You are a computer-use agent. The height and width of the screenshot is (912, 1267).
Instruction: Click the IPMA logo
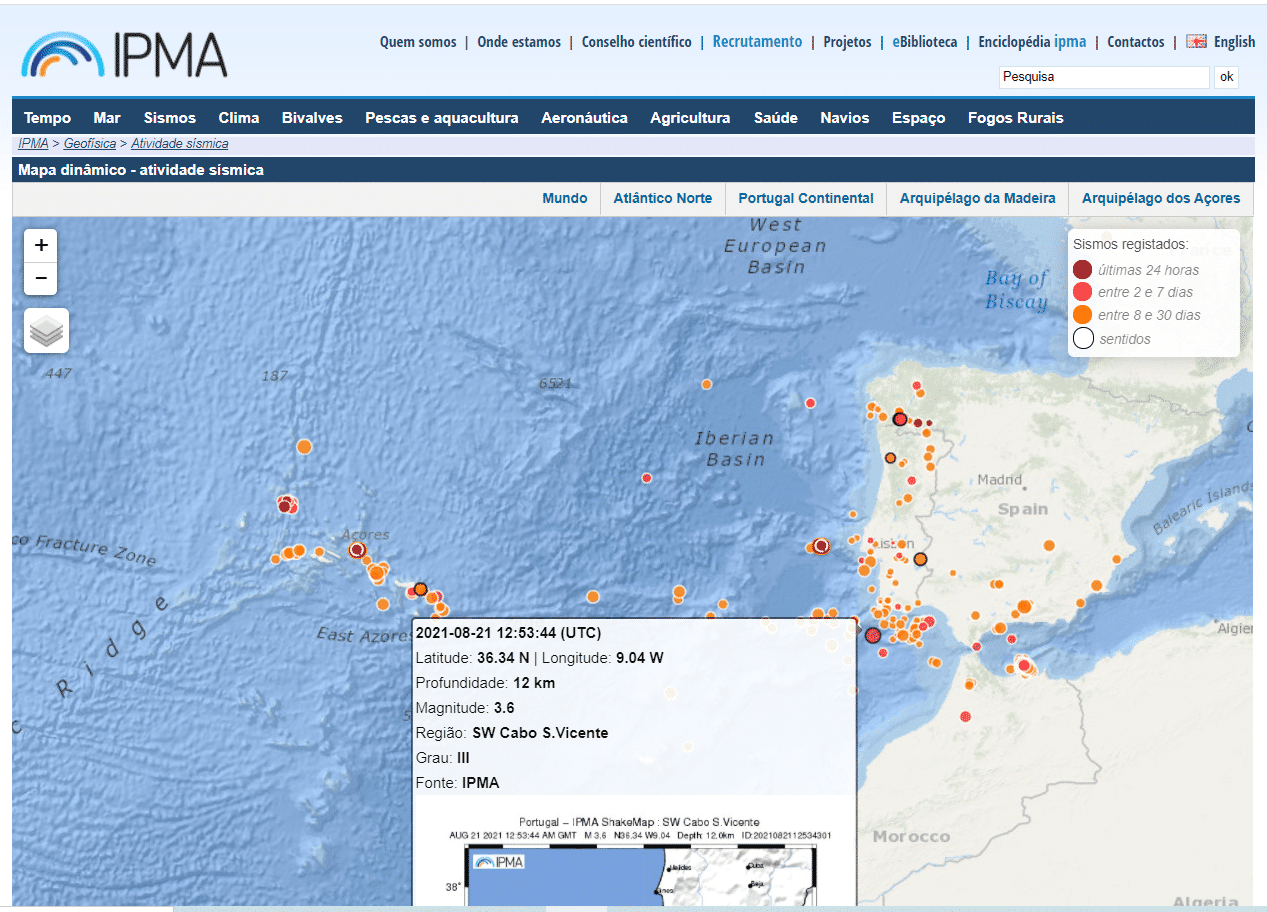pos(124,54)
